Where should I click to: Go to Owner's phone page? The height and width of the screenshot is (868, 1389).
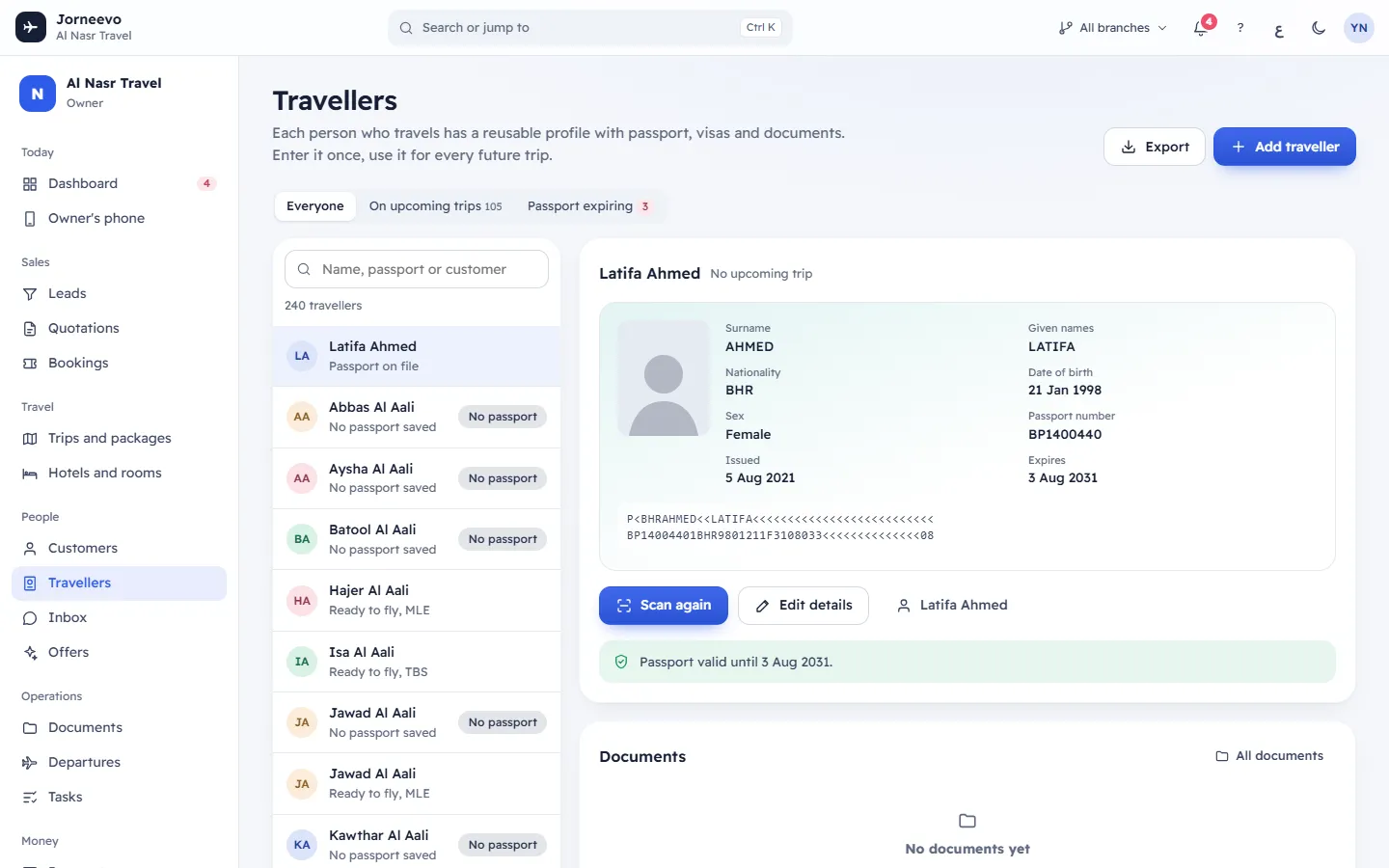click(120, 218)
